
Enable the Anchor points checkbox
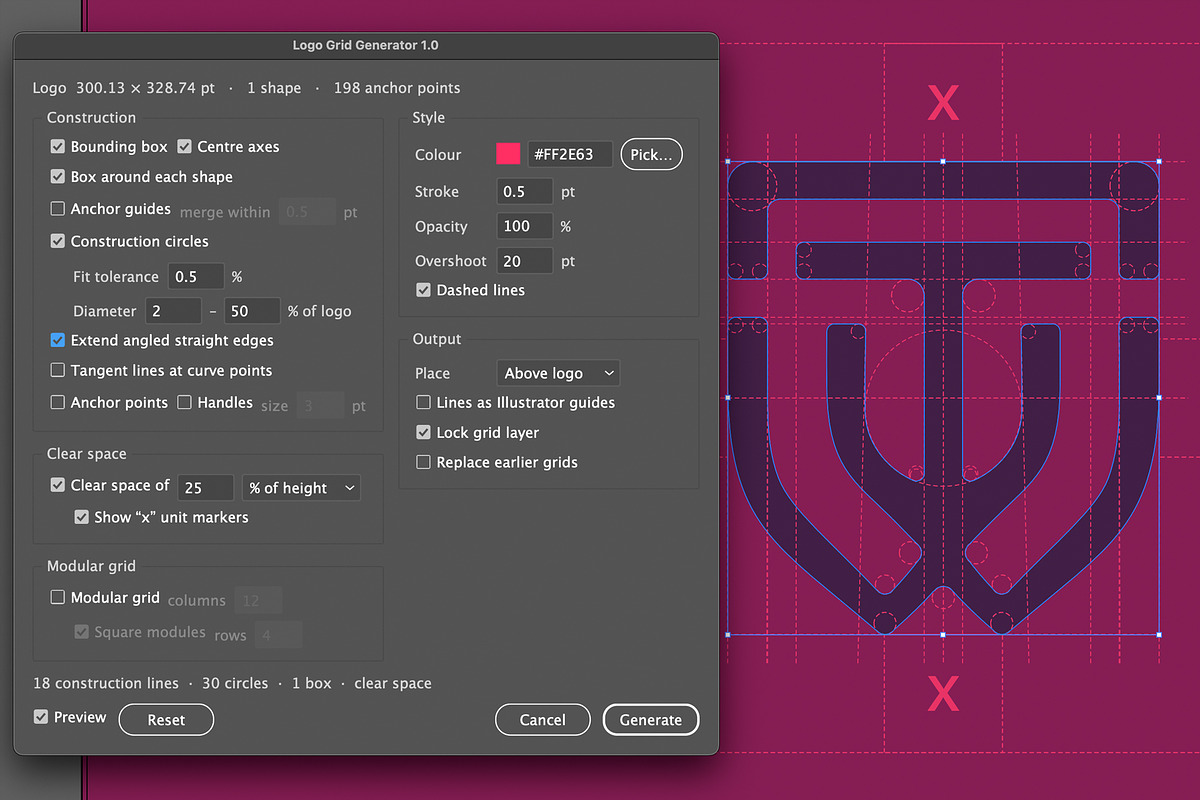(58, 402)
